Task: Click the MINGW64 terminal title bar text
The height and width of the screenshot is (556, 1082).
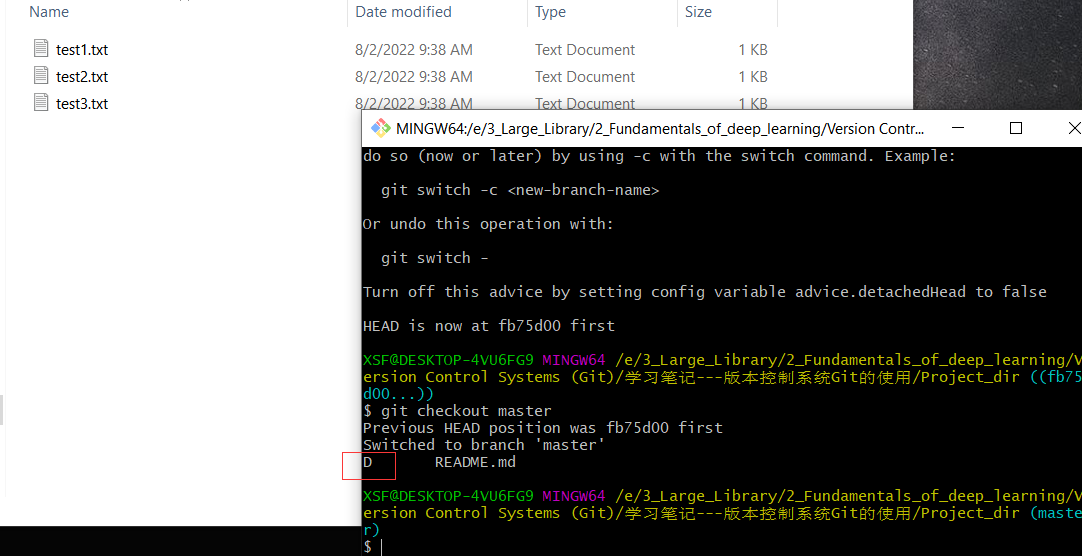Action: (x=660, y=128)
